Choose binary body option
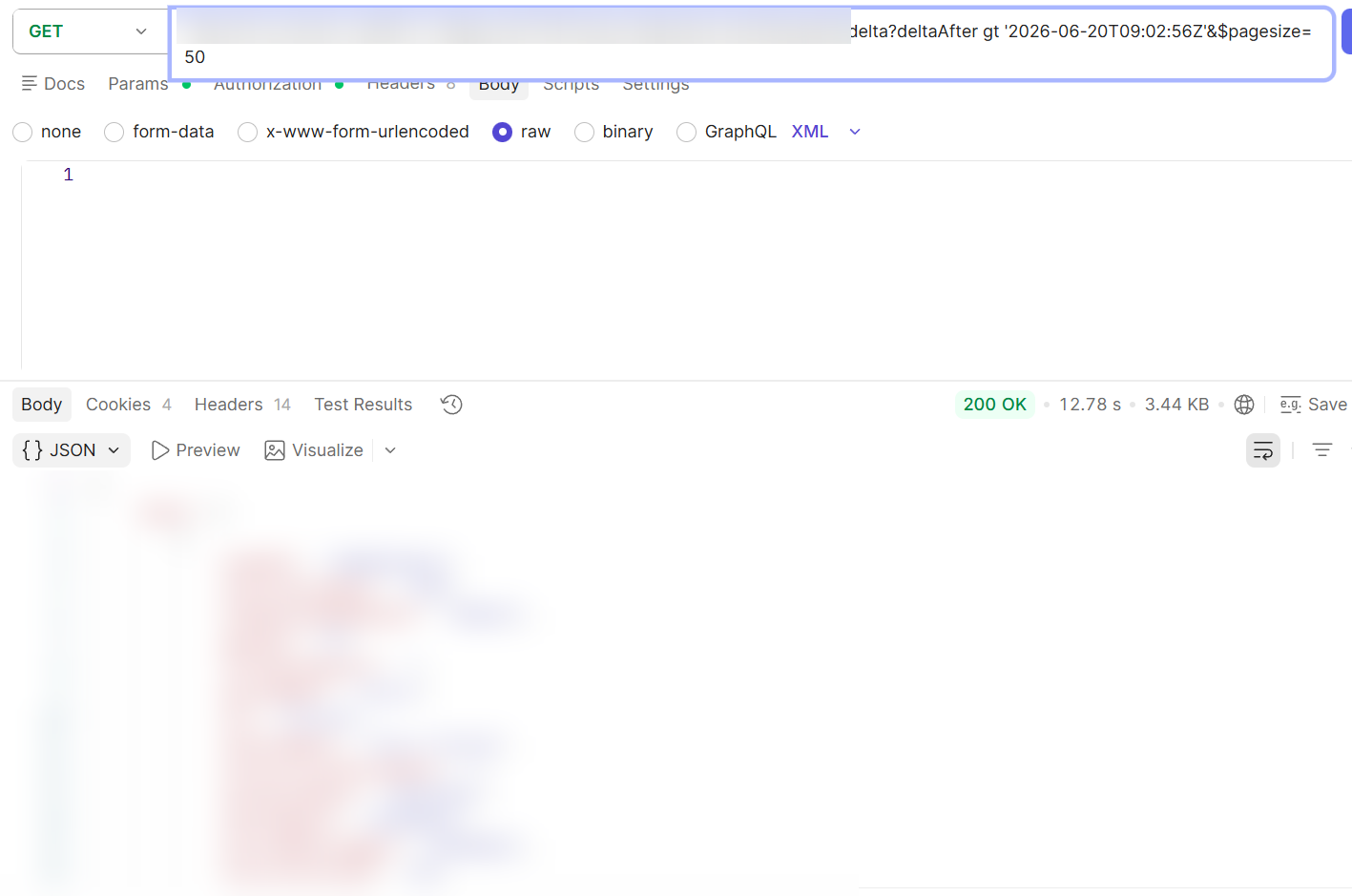The image size is (1352, 896). (x=584, y=132)
